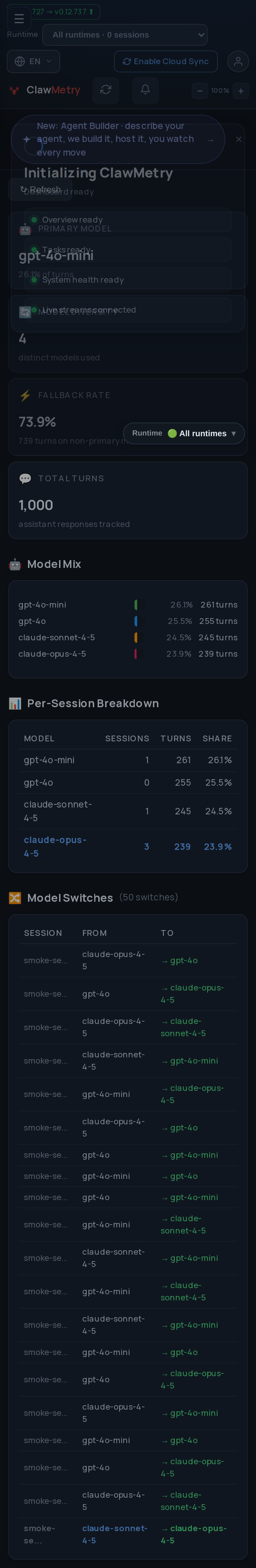Open the All runtimes sessions dropdown
Screen dimensions: 256x1568
(x=125, y=35)
